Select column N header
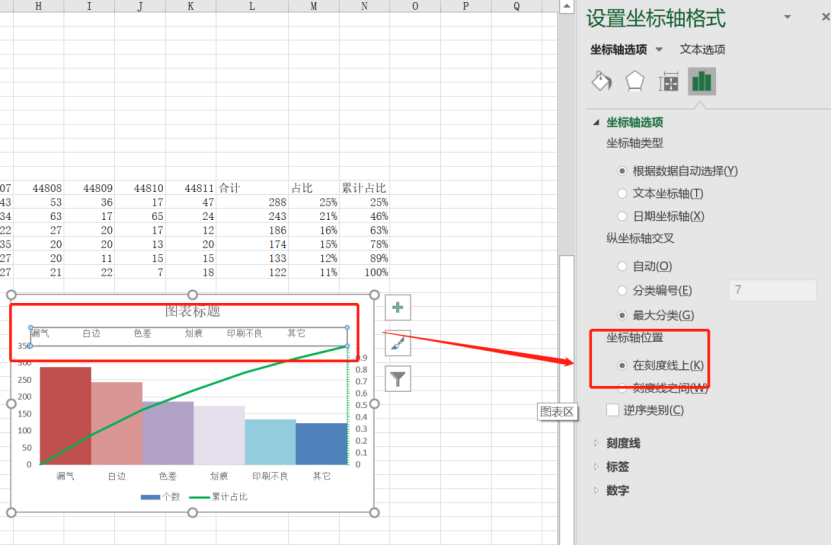This screenshot has width=831, height=546. [364, 6]
